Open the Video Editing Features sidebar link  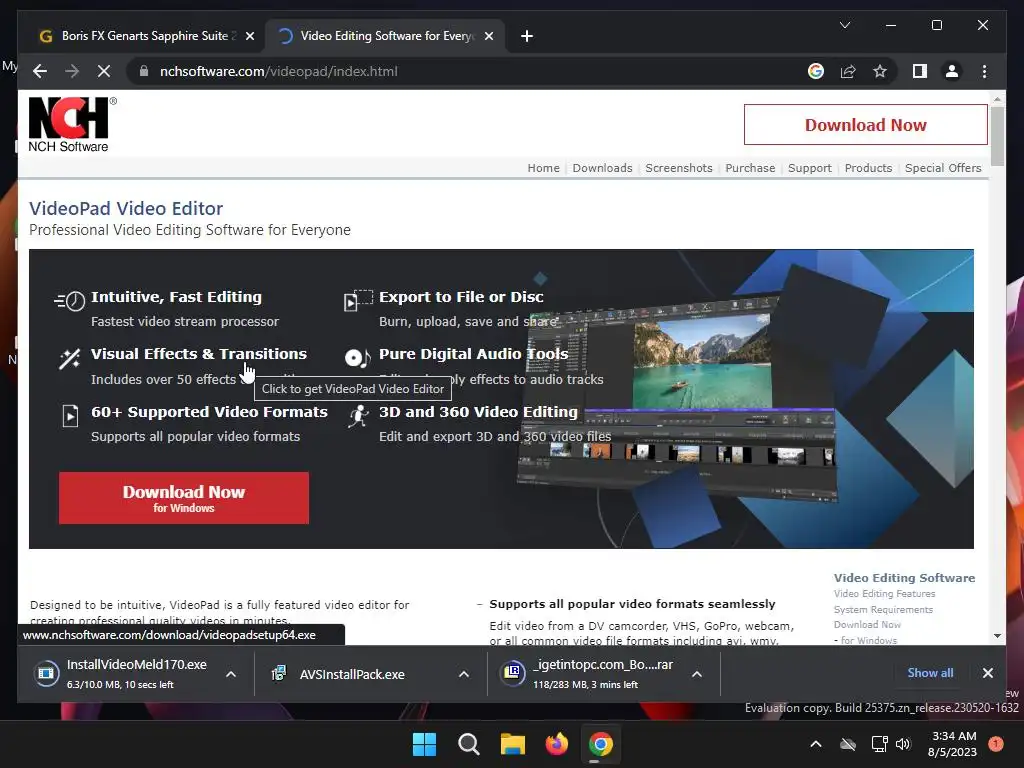(x=884, y=594)
